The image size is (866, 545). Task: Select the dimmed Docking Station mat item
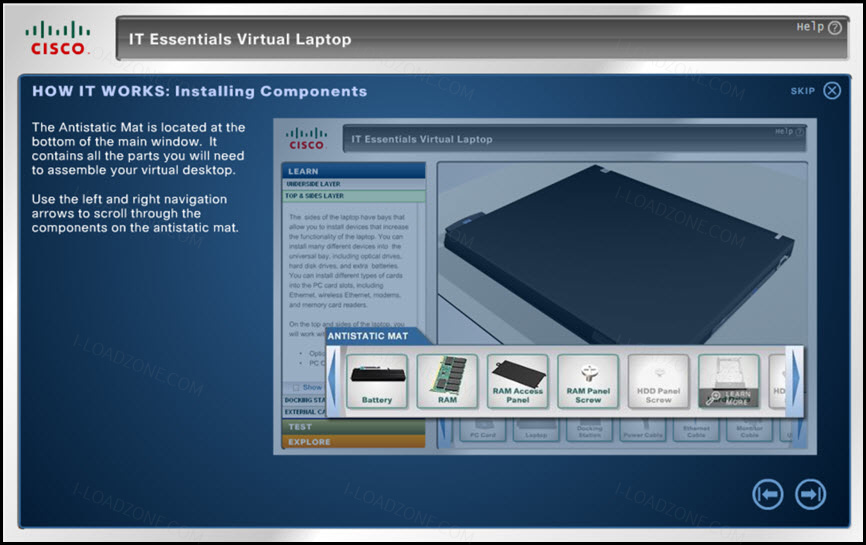pyautogui.click(x=589, y=430)
